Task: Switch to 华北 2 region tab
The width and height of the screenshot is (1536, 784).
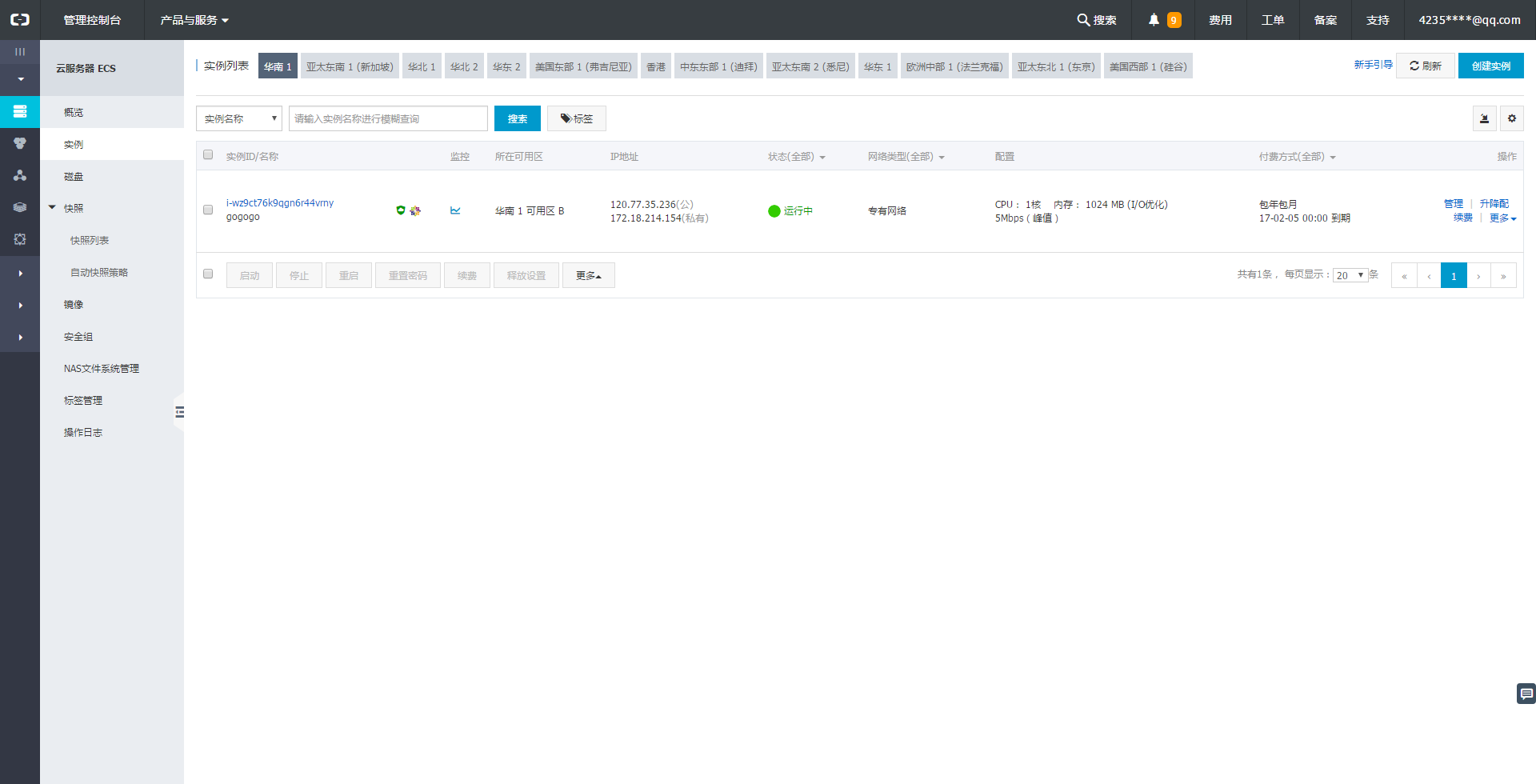Action: tap(464, 66)
